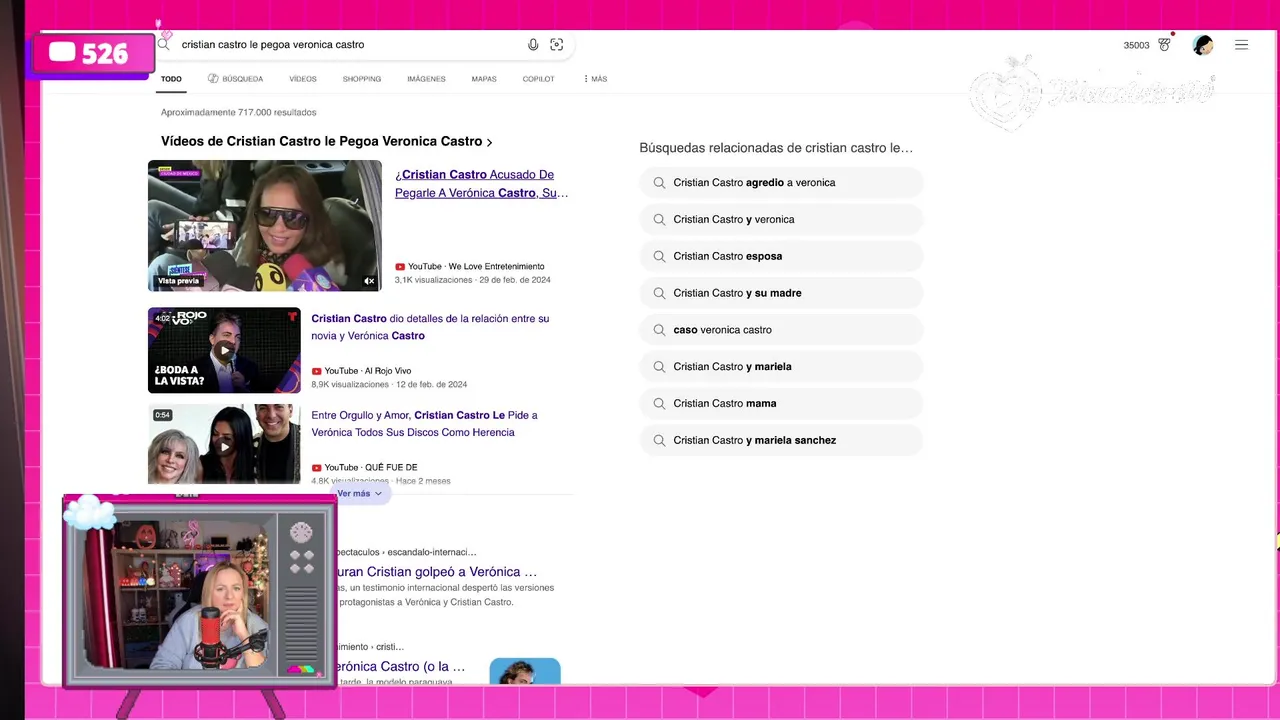Viewport: 1280px width, 720px height.
Task: Open the SHOPPING tab
Action: coord(362,79)
